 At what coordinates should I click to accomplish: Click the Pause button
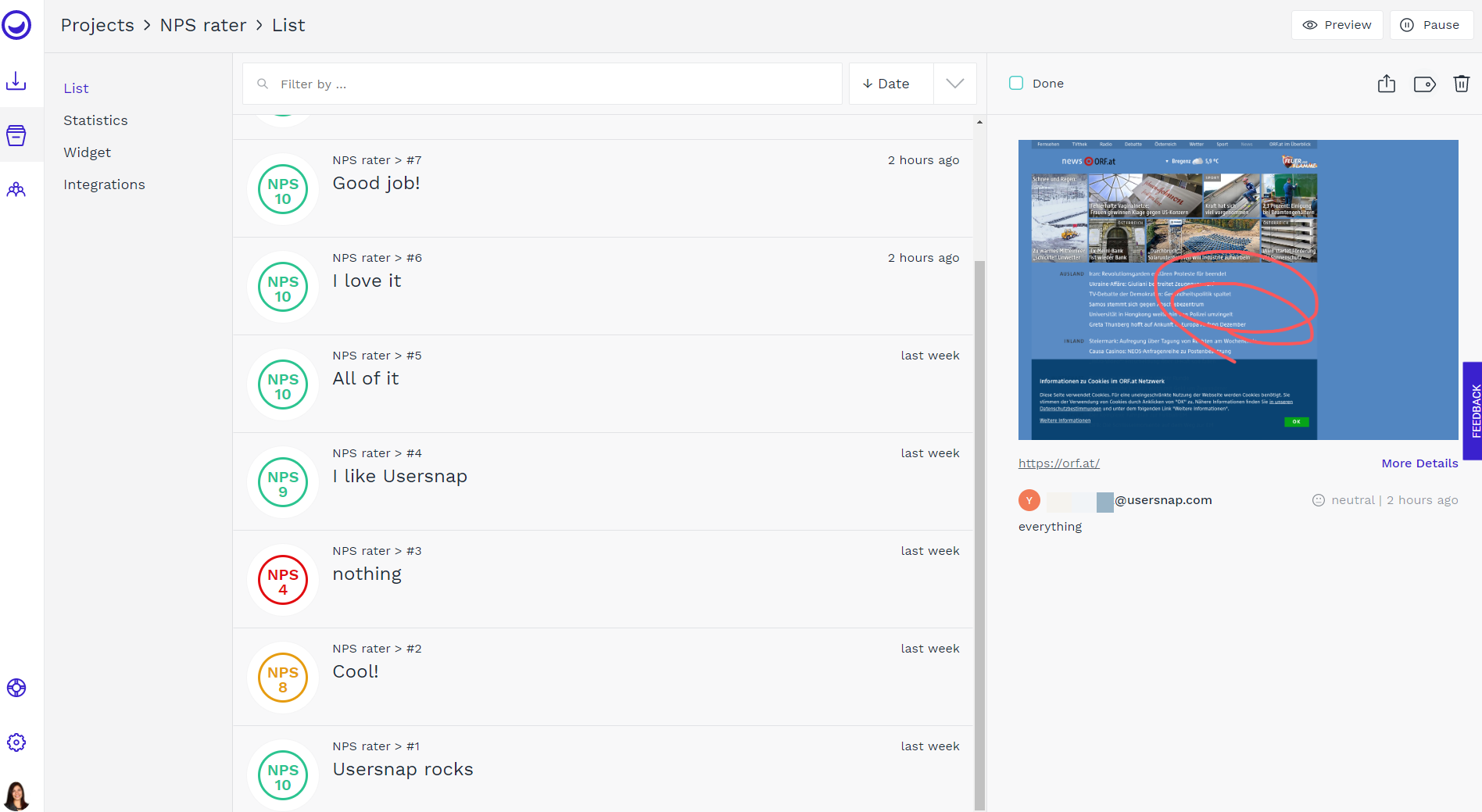click(1430, 25)
